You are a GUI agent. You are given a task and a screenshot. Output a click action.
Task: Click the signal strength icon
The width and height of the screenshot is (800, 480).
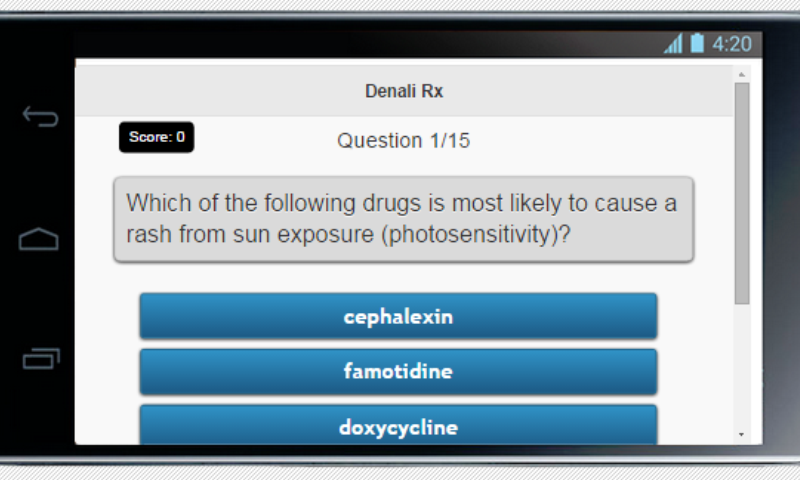[673, 43]
